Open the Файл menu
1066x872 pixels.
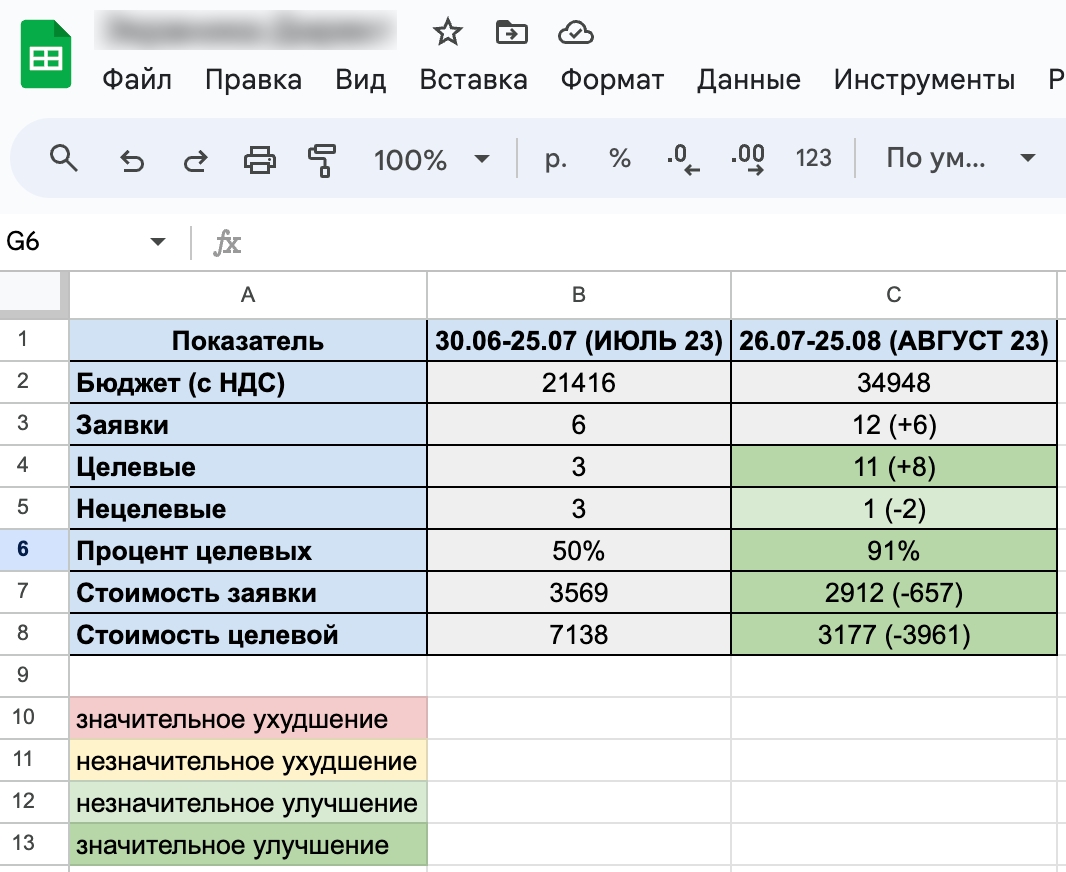(137, 80)
